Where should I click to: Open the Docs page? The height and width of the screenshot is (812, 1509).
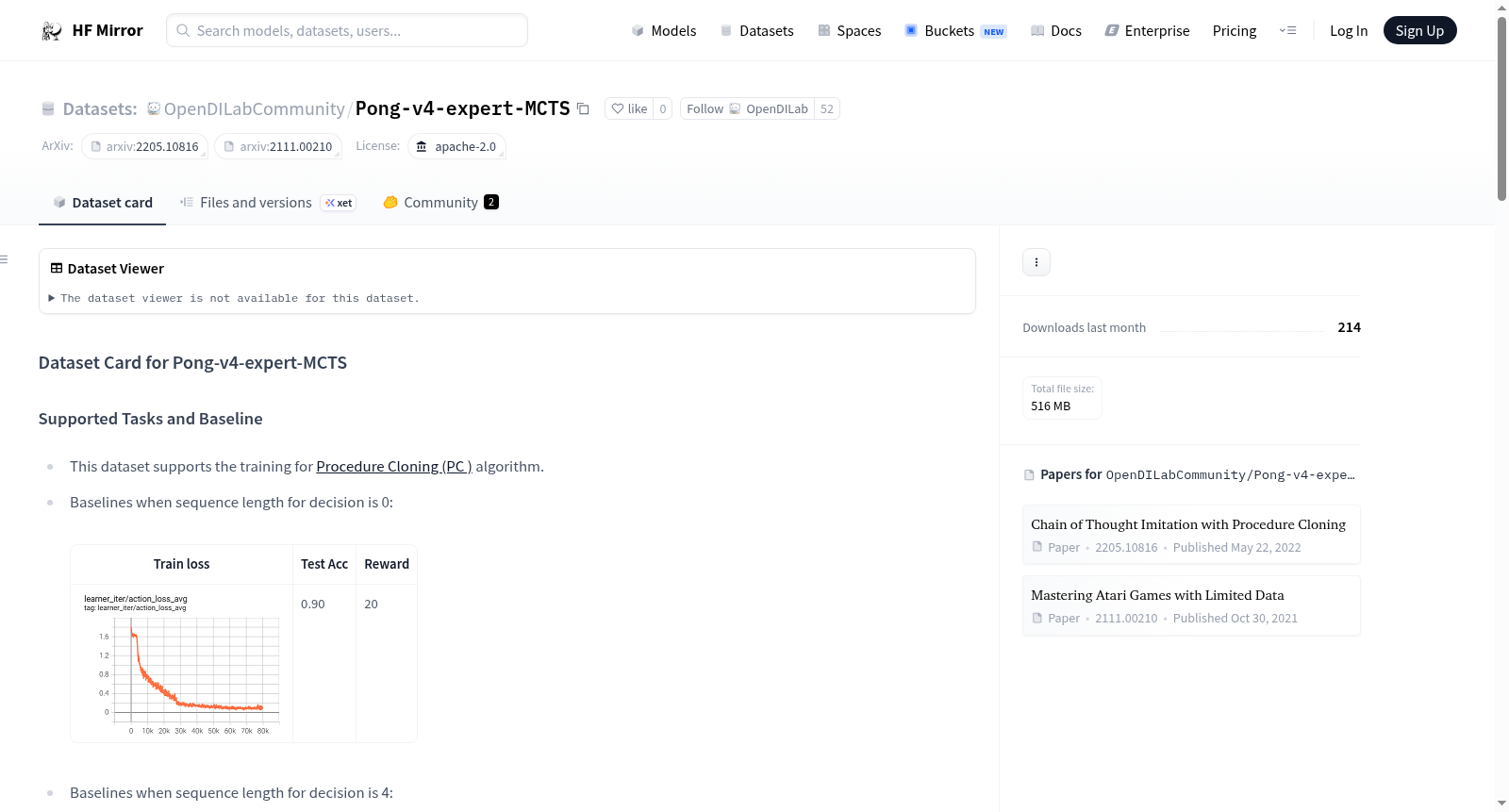pos(1056,31)
